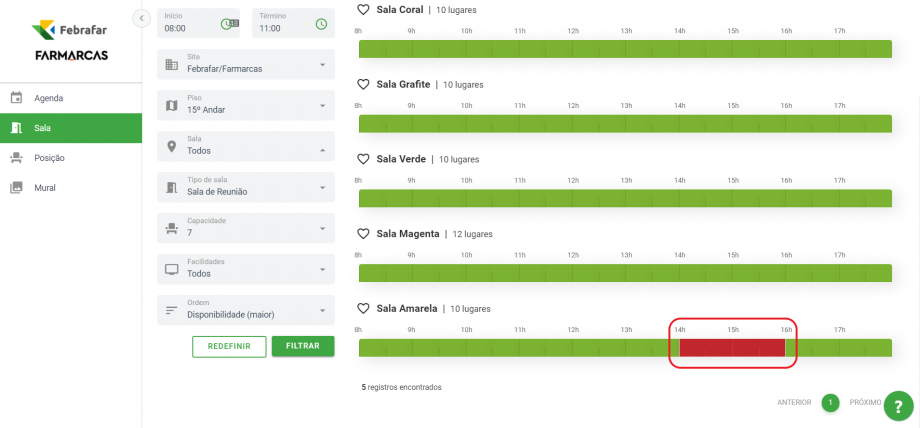Viewport: 920px width, 428px height.
Task: Collapse the sidebar with the chevron arrow
Action: [x=141, y=18]
